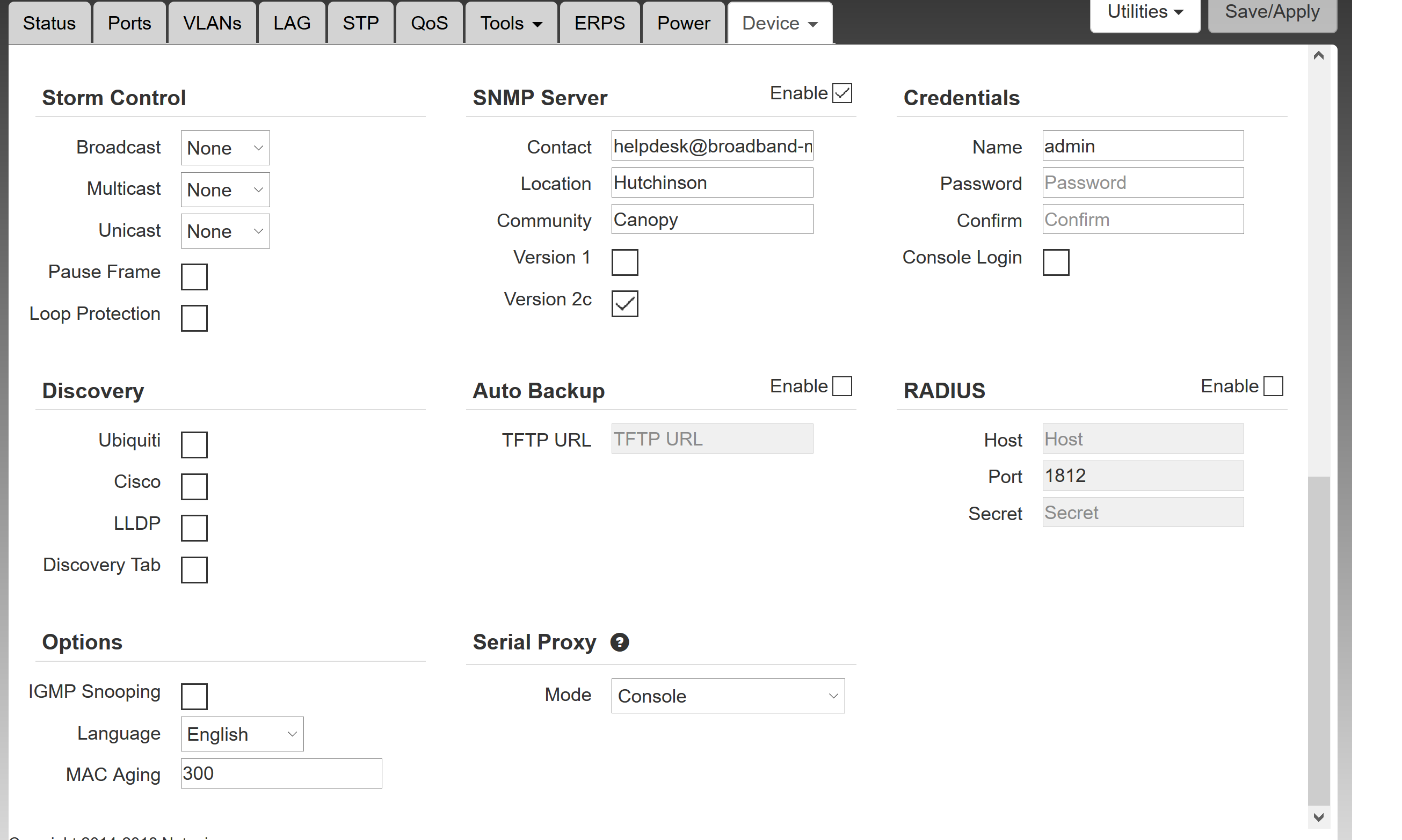Uncheck SNMP Version 2c checkbox
Viewport: 1402px width, 840px height.
[x=624, y=304]
